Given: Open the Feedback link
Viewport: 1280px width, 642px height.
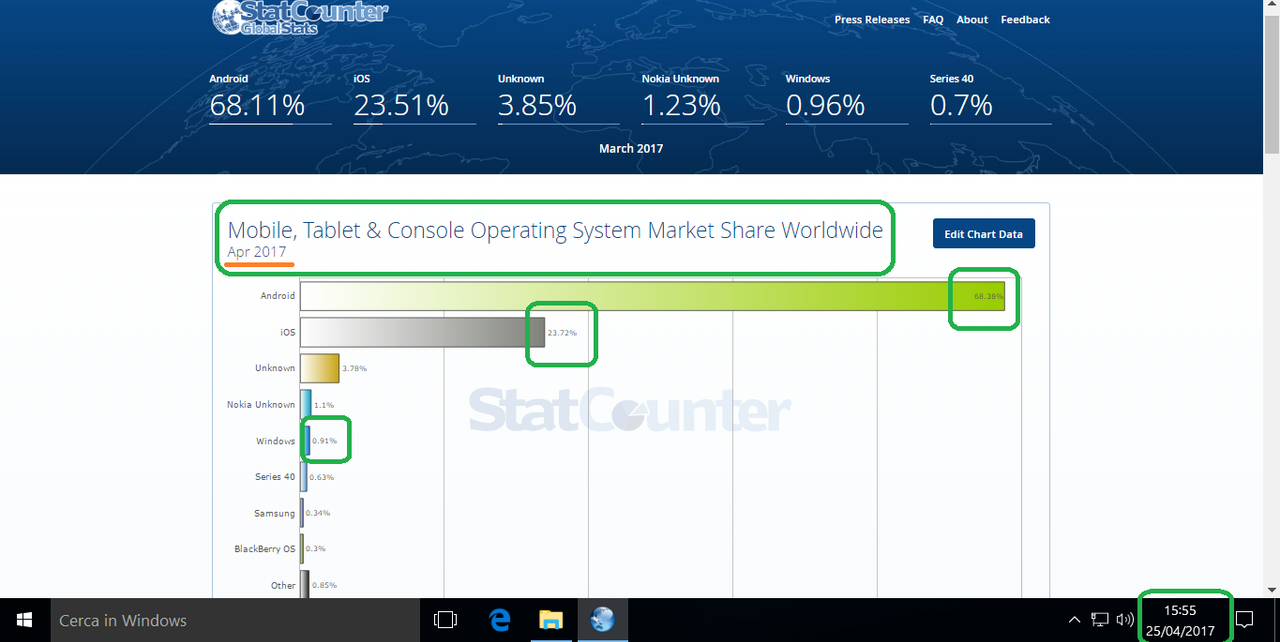Looking at the screenshot, I should [1025, 20].
